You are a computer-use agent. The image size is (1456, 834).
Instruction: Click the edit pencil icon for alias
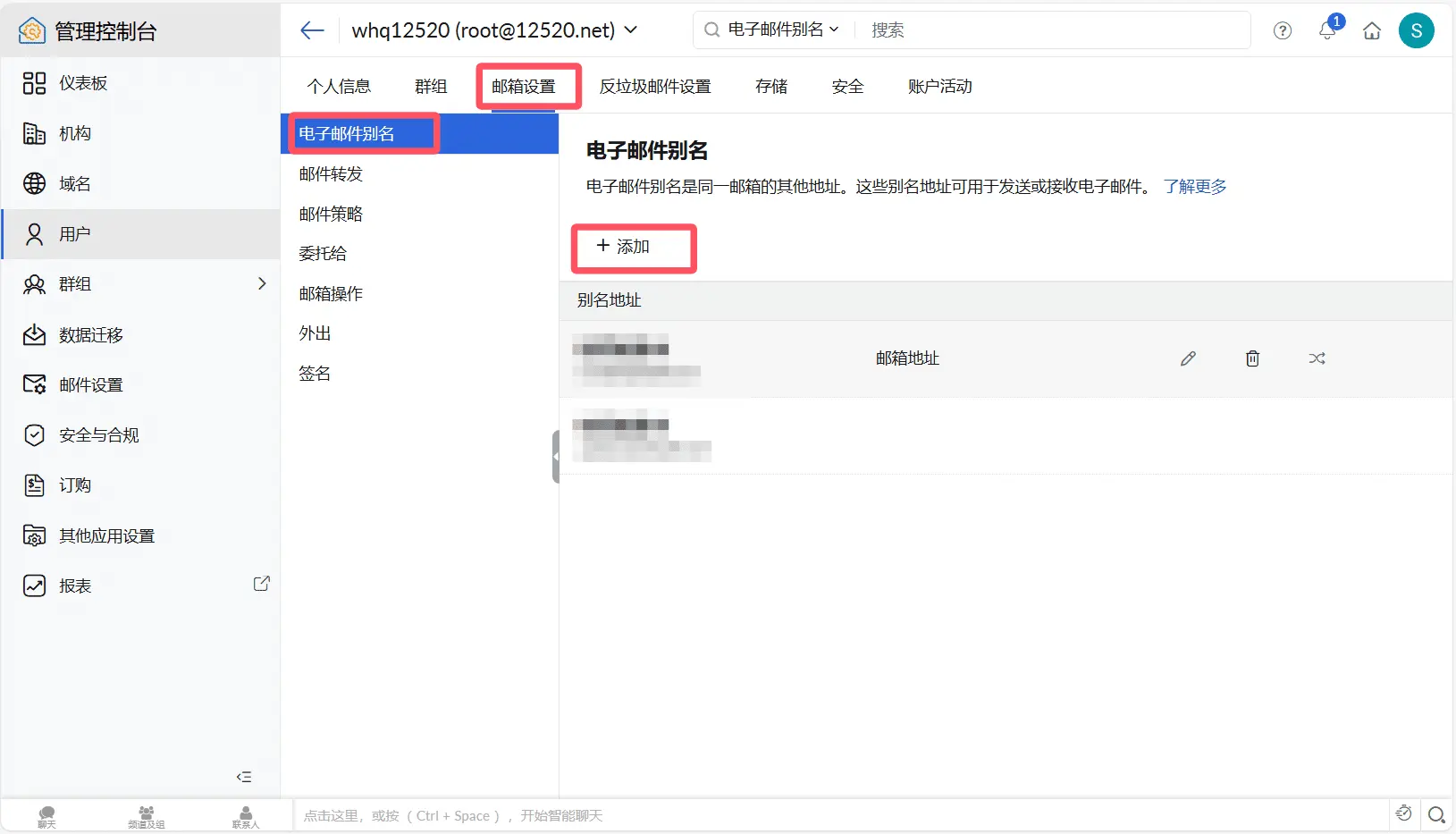[x=1188, y=358]
